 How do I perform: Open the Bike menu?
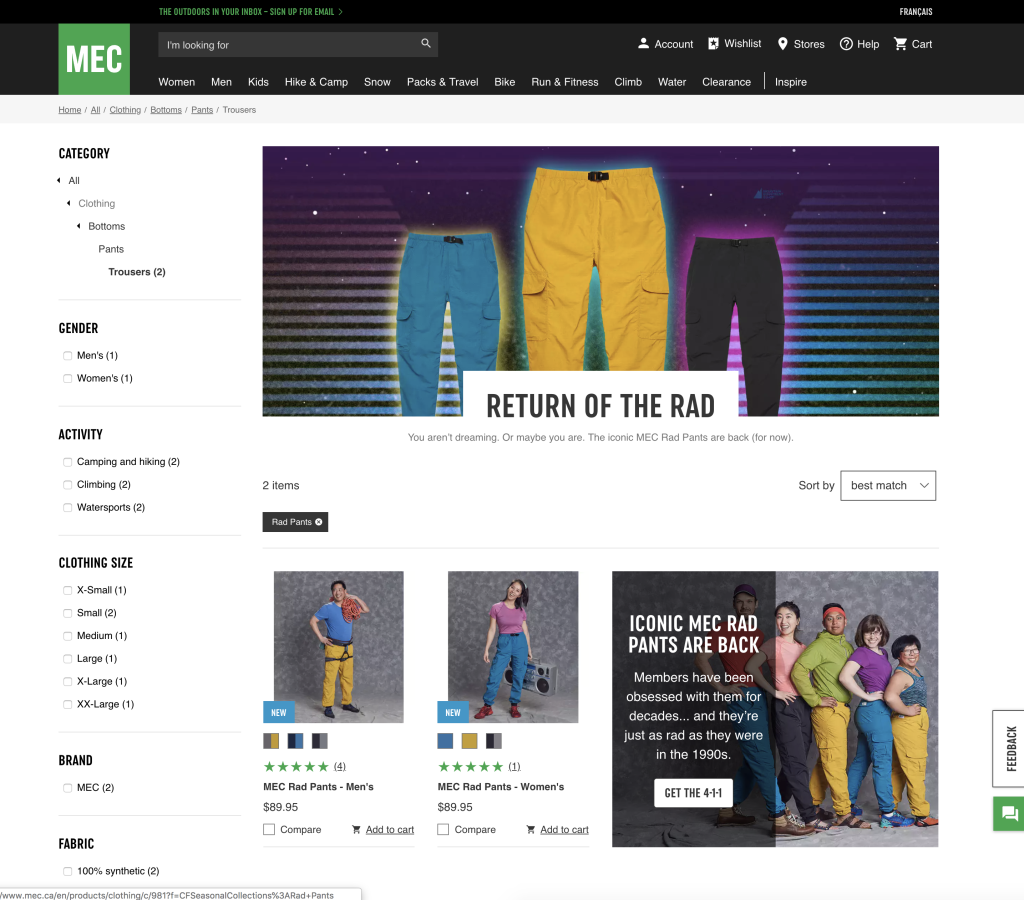click(x=505, y=82)
